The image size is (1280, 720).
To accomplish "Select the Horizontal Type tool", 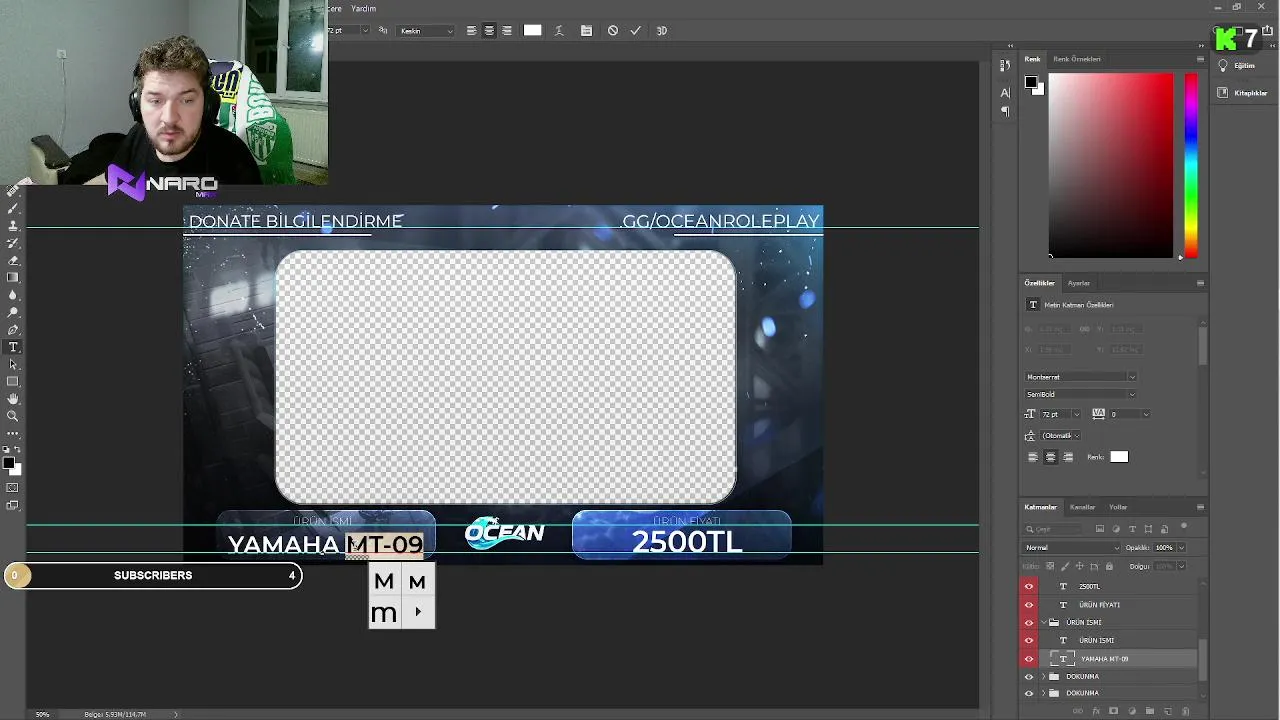I will click(x=13, y=347).
